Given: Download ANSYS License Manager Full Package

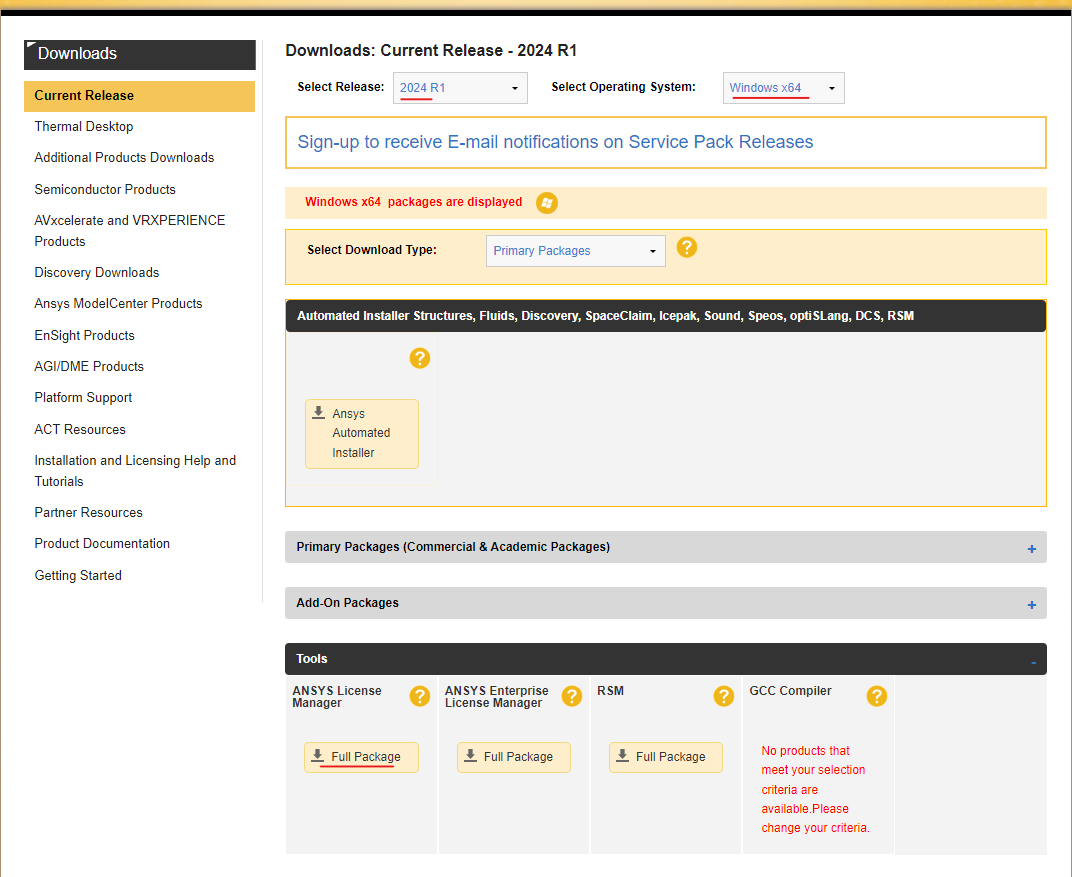Looking at the screenshot, I should click(x=361, y=757).
